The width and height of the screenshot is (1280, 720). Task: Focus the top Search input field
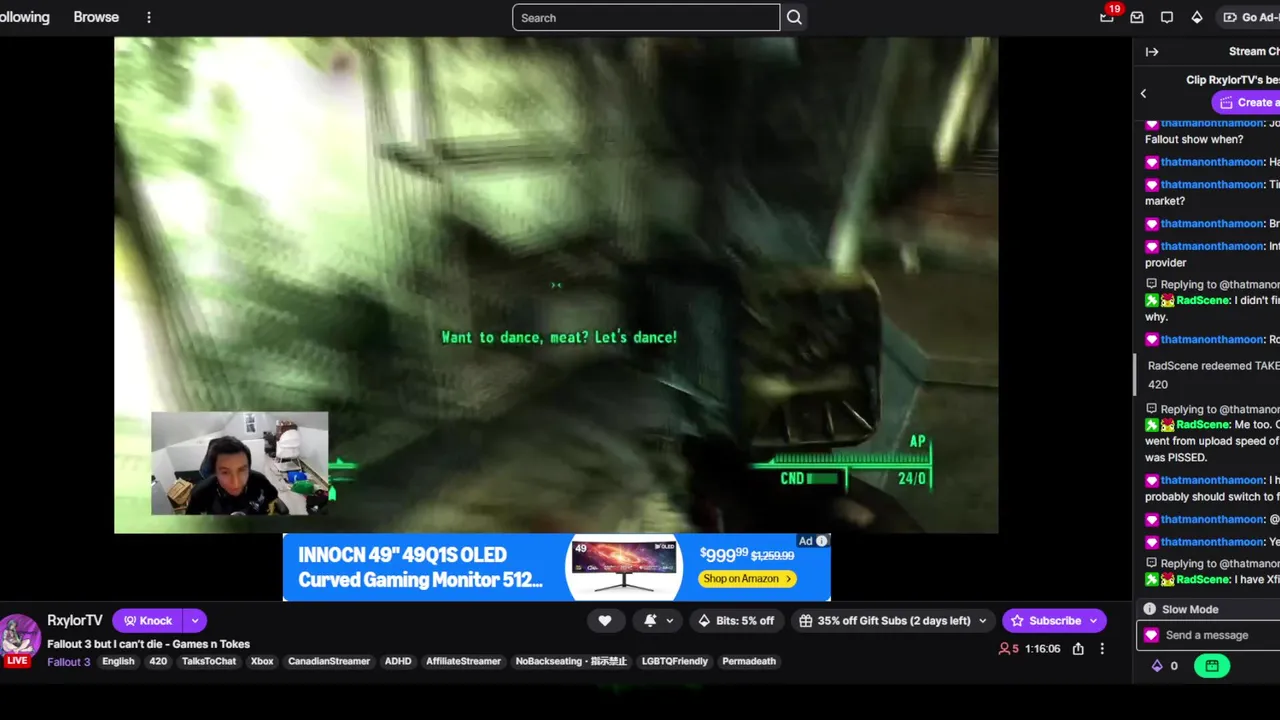coord(646,17)
